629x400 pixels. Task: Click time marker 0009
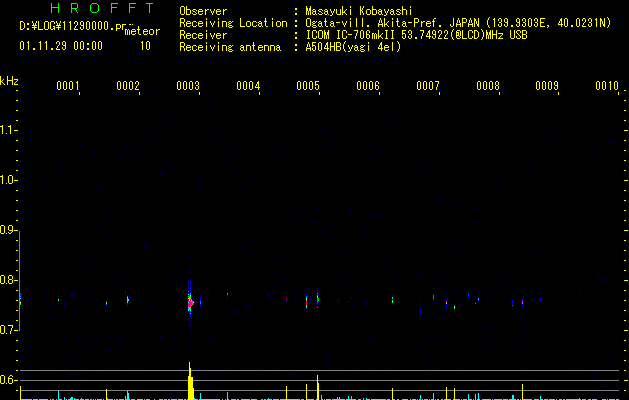tap(547, 86)
